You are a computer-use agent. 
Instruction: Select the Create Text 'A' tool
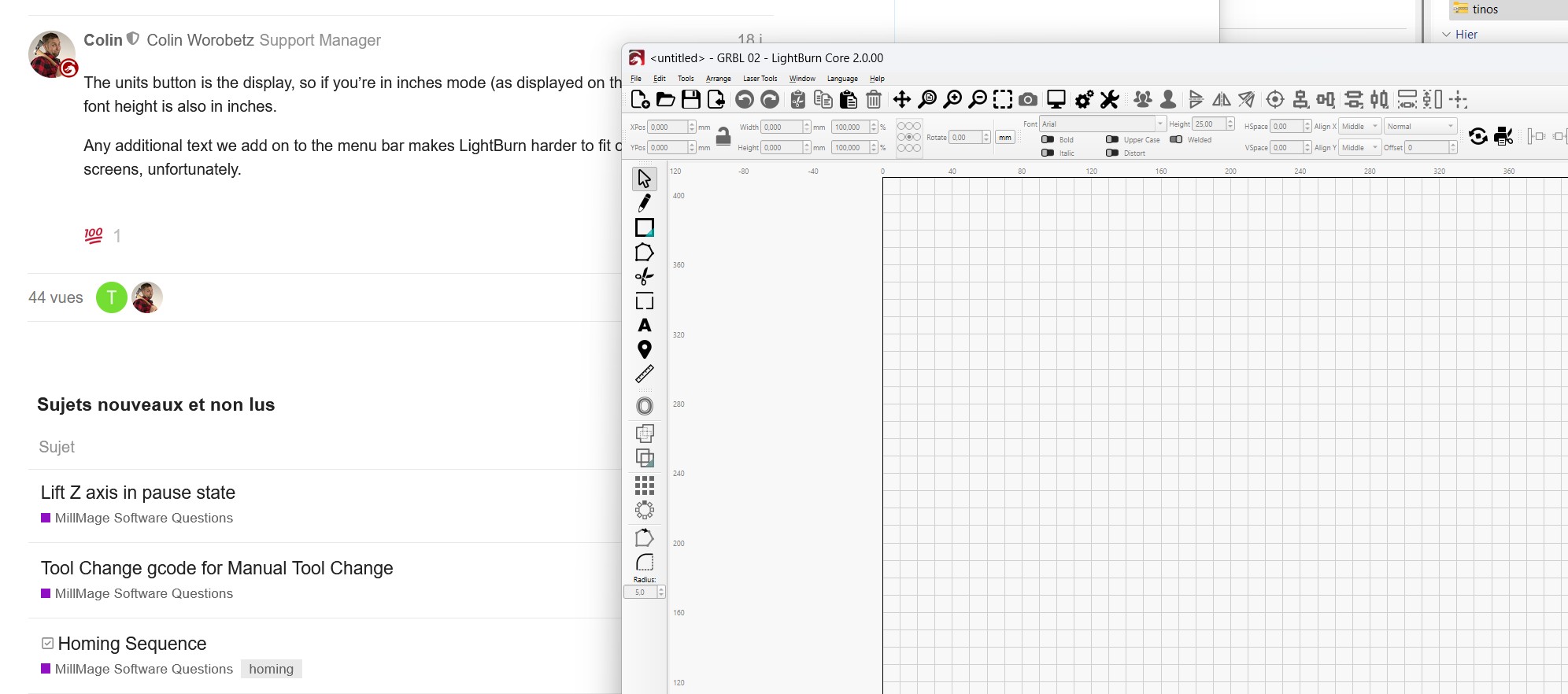(x=645, y=325)
